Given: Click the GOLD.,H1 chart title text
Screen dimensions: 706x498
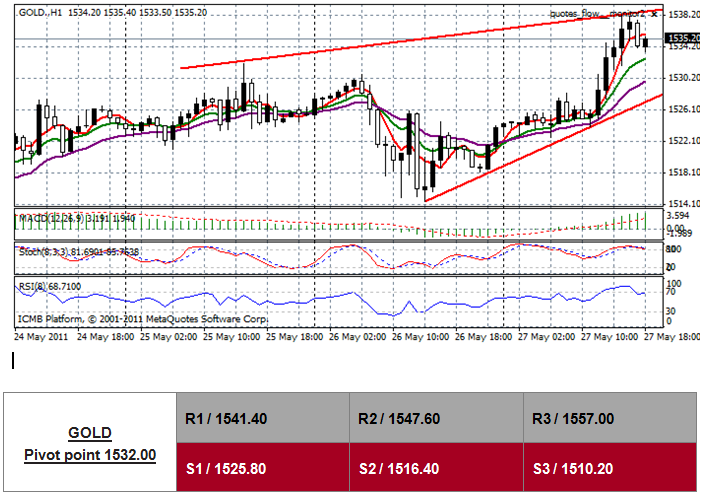Looking at the screenshot, I should click(x=40, y=13).
